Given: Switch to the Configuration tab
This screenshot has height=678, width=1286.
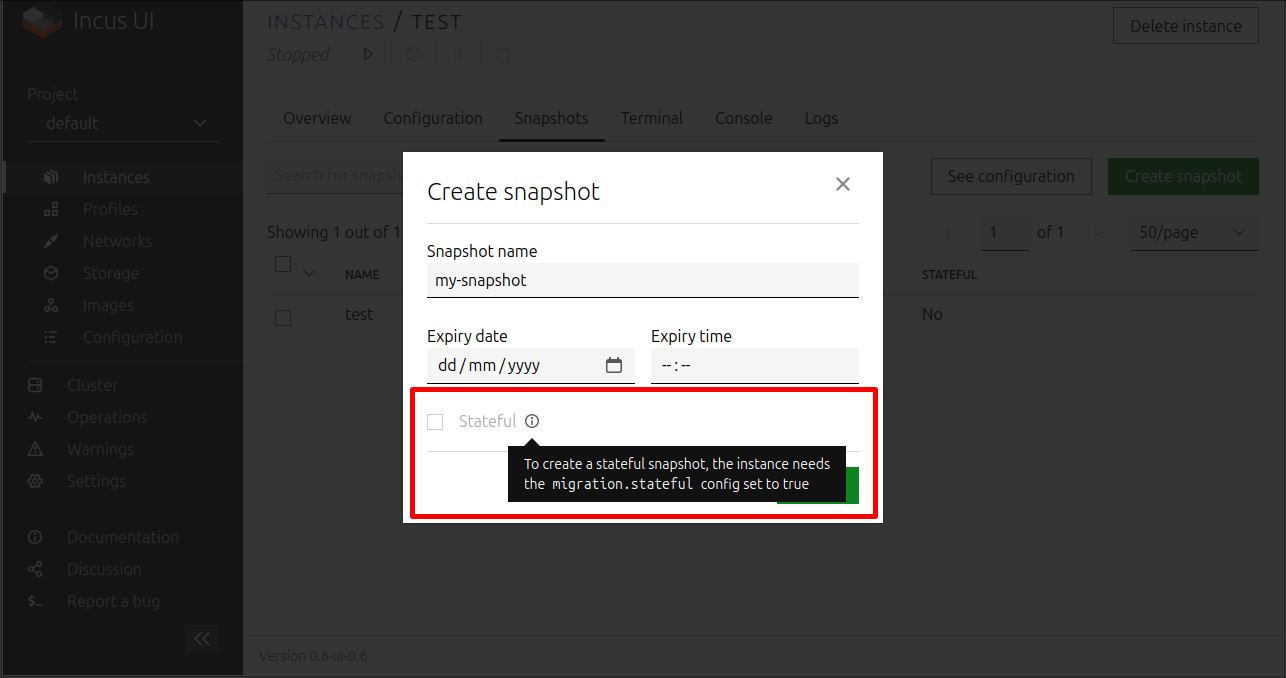Looking at the screenshot, I should tap(433, 118).
